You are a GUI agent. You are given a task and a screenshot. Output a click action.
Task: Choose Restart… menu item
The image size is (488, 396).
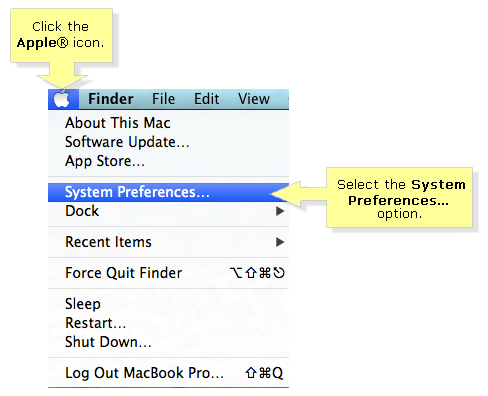[96, 323]
